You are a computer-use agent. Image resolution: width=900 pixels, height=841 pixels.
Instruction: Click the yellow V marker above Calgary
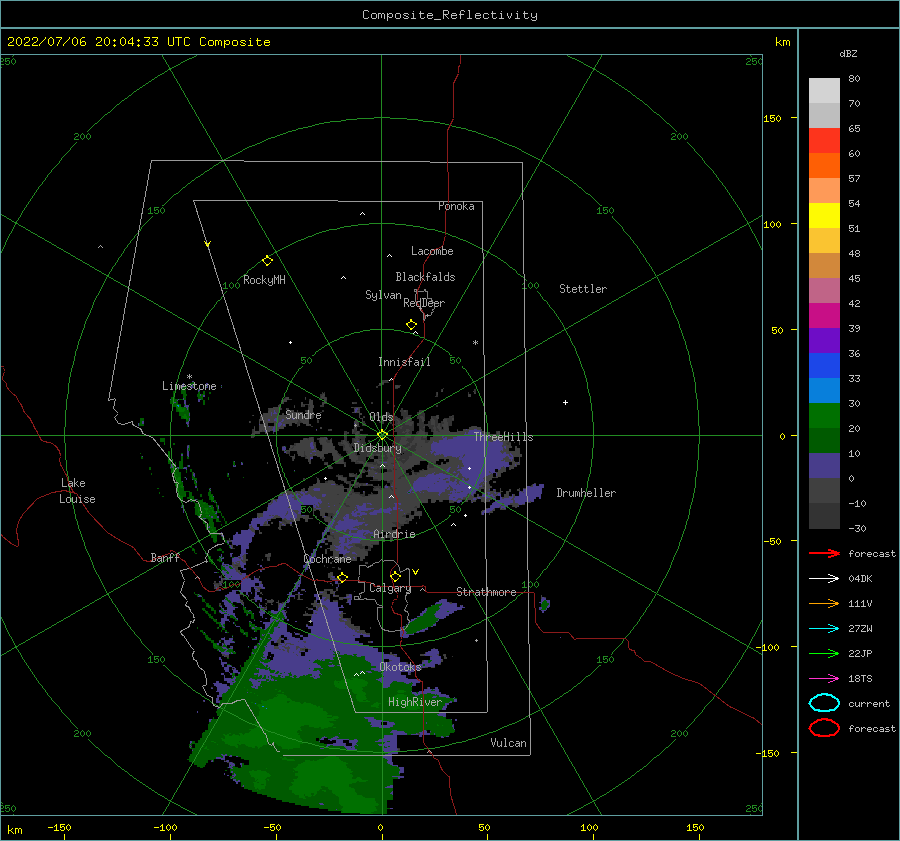[416, 572]
